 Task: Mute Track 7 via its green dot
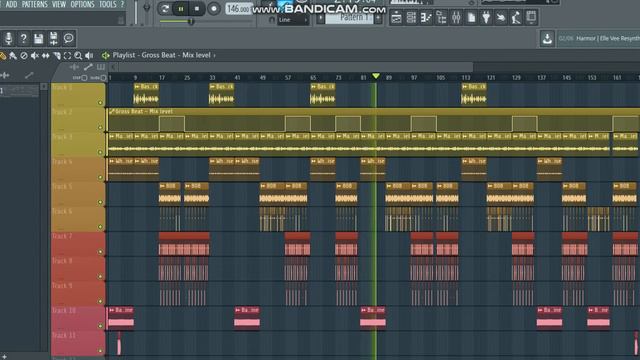(x=100, y=252)
